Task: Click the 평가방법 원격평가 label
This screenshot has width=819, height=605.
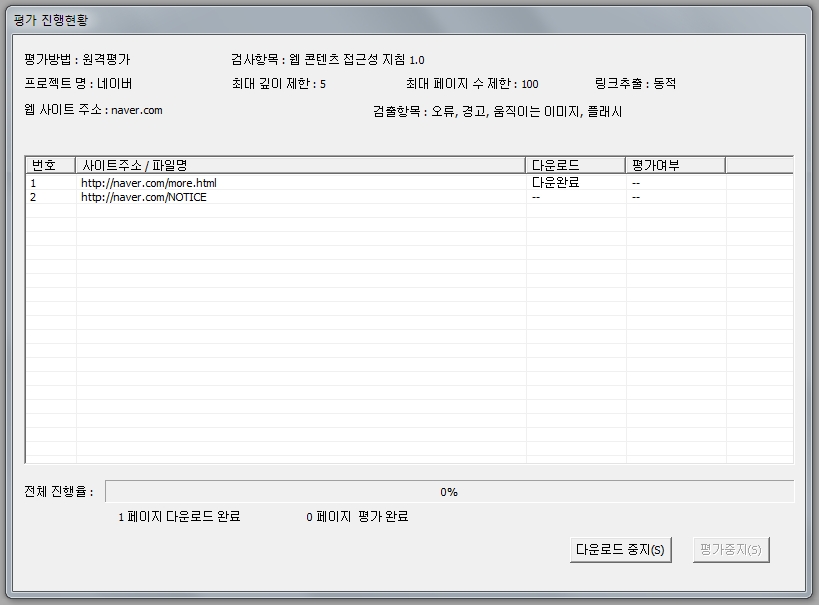Action: pos(77,59)
